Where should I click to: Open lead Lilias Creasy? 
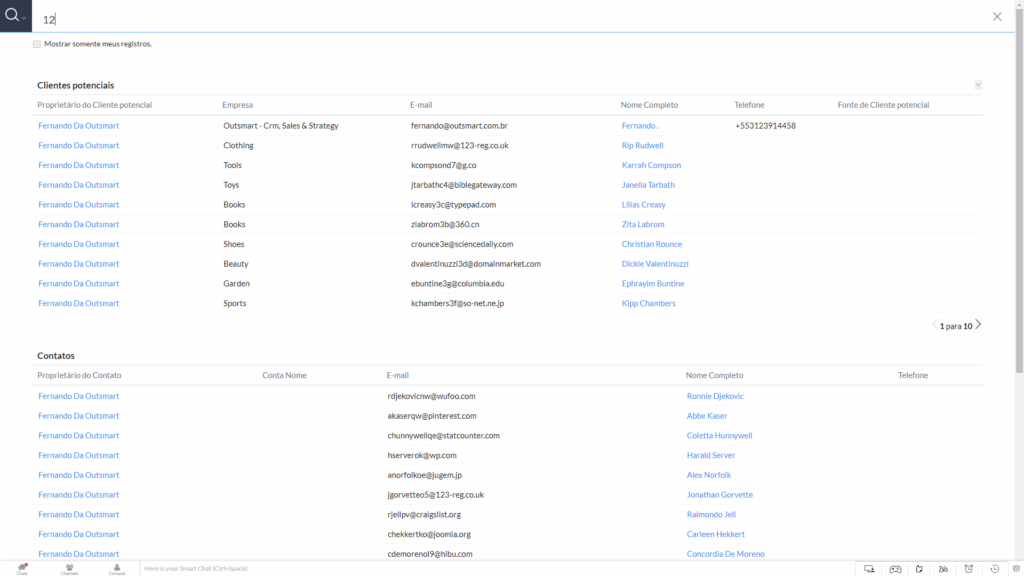pyautogui.click(x=643, y=204)
